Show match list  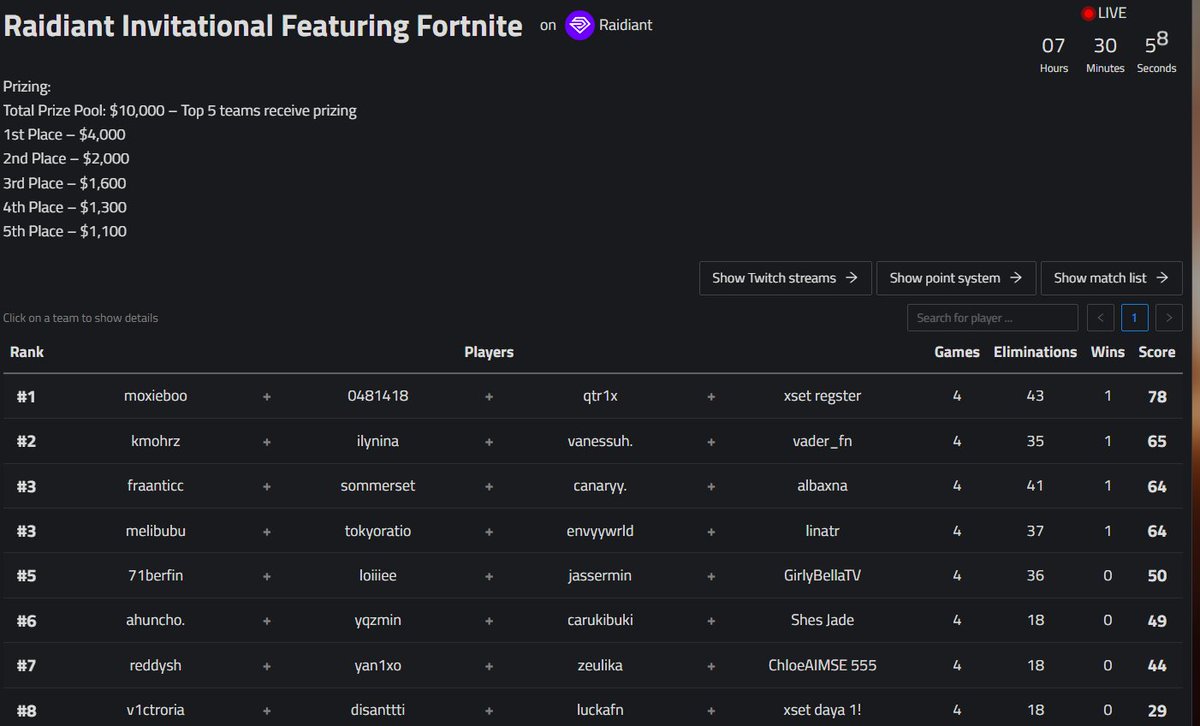(x=1111, y=278)
